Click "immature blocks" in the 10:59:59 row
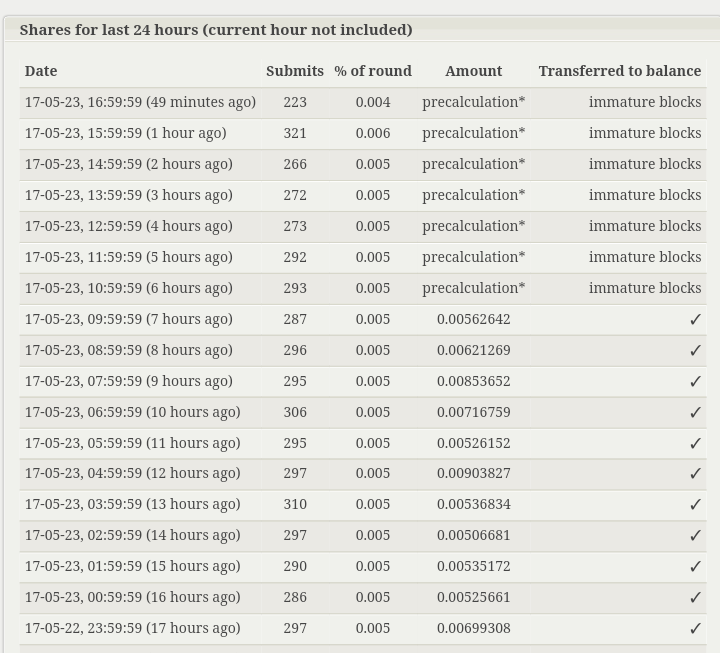This screenshot has height=653, width=720. point(645,288)
